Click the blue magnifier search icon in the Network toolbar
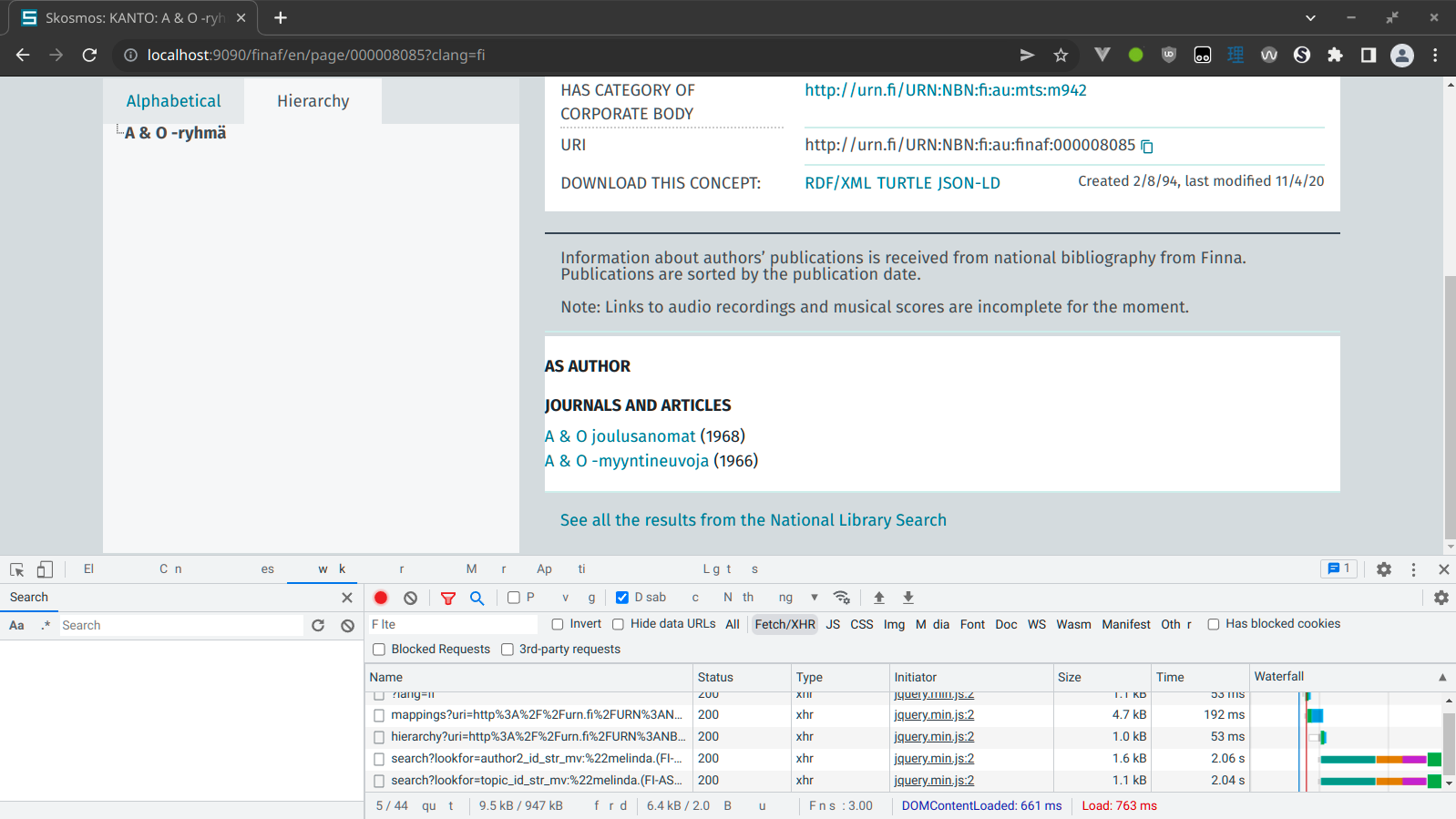The width and height of the screenshot is (1456, 819). point(477,598)
